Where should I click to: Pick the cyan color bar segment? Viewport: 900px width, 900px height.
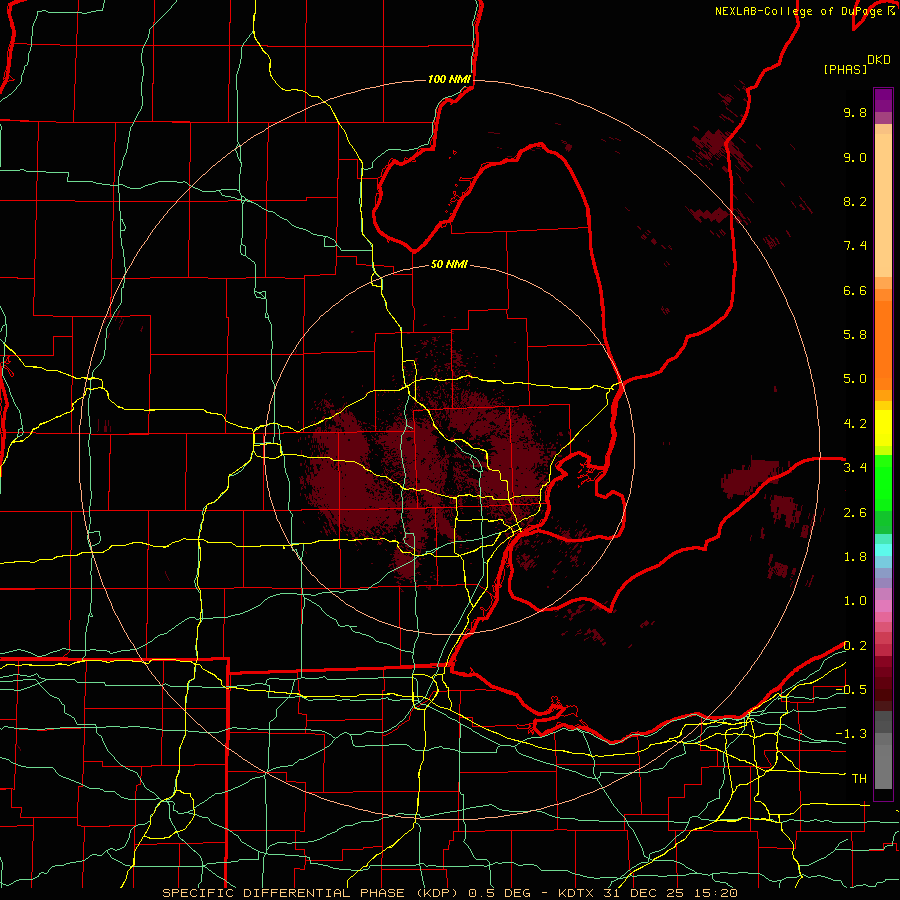[883, 550]
